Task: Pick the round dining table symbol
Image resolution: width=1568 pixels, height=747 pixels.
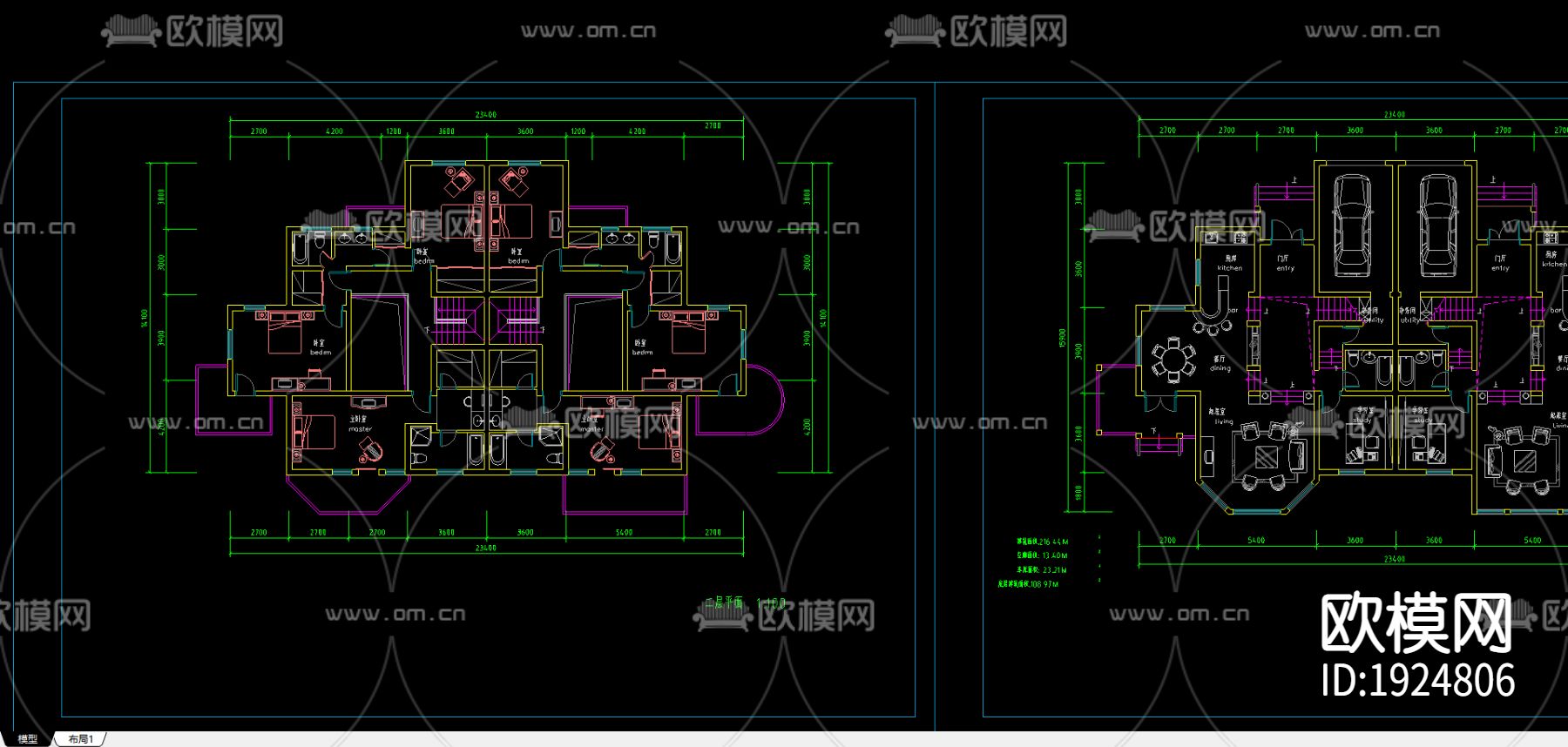Action: tap(1173, 360)
